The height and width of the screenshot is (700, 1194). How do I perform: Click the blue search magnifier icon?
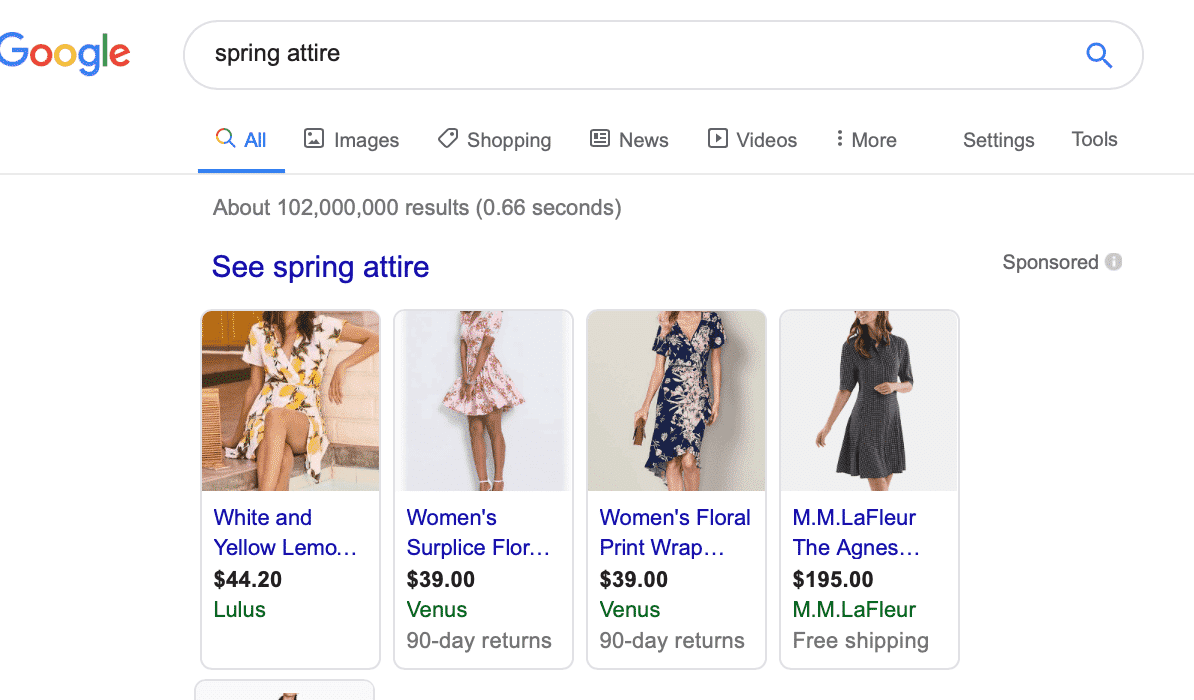(1099, 55)
